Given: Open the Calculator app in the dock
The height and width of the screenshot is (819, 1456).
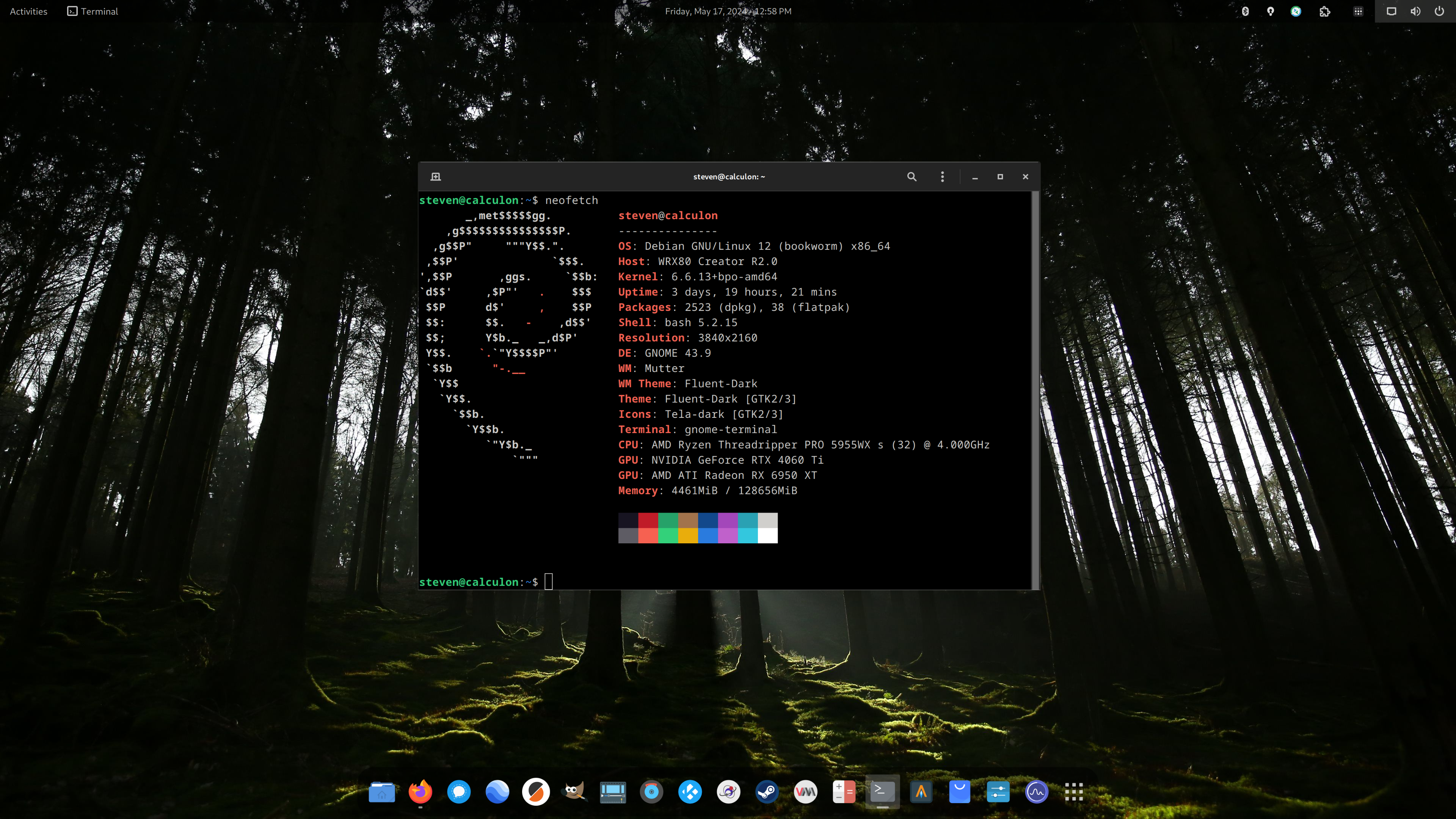Looking at the screenshot, I should pyautogui.click(x=844, y=792).
